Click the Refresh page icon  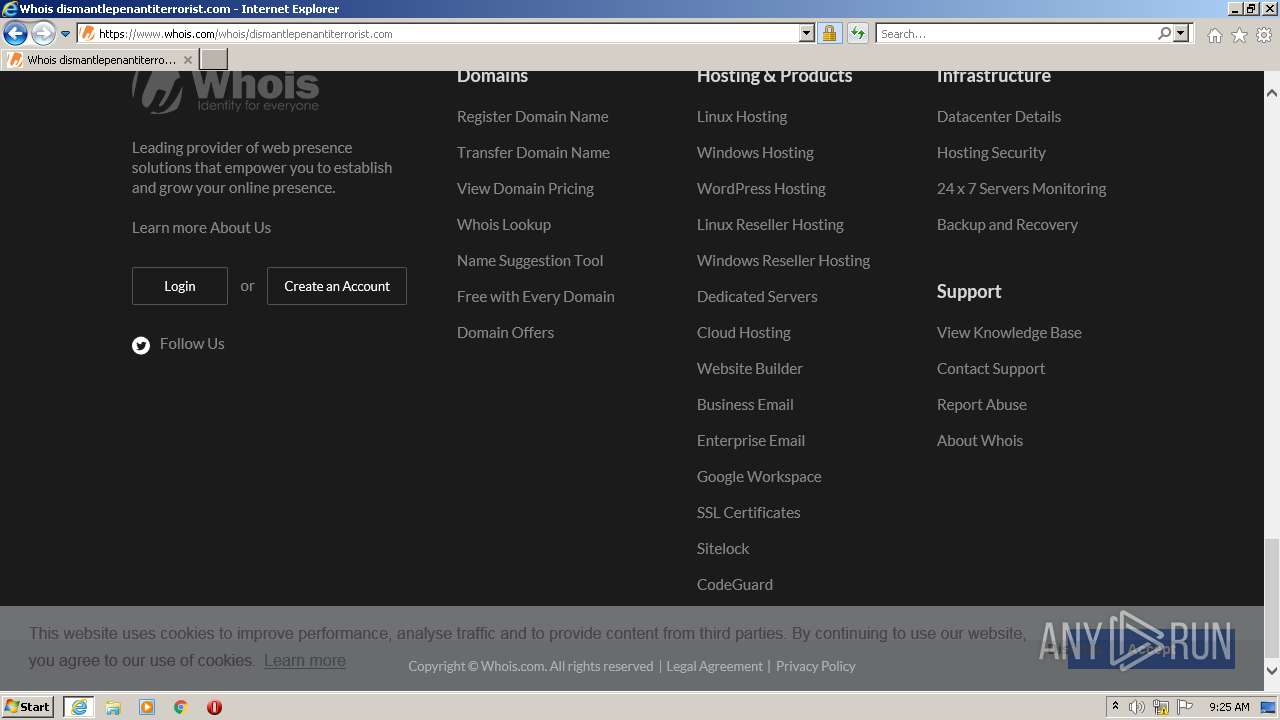857,34
